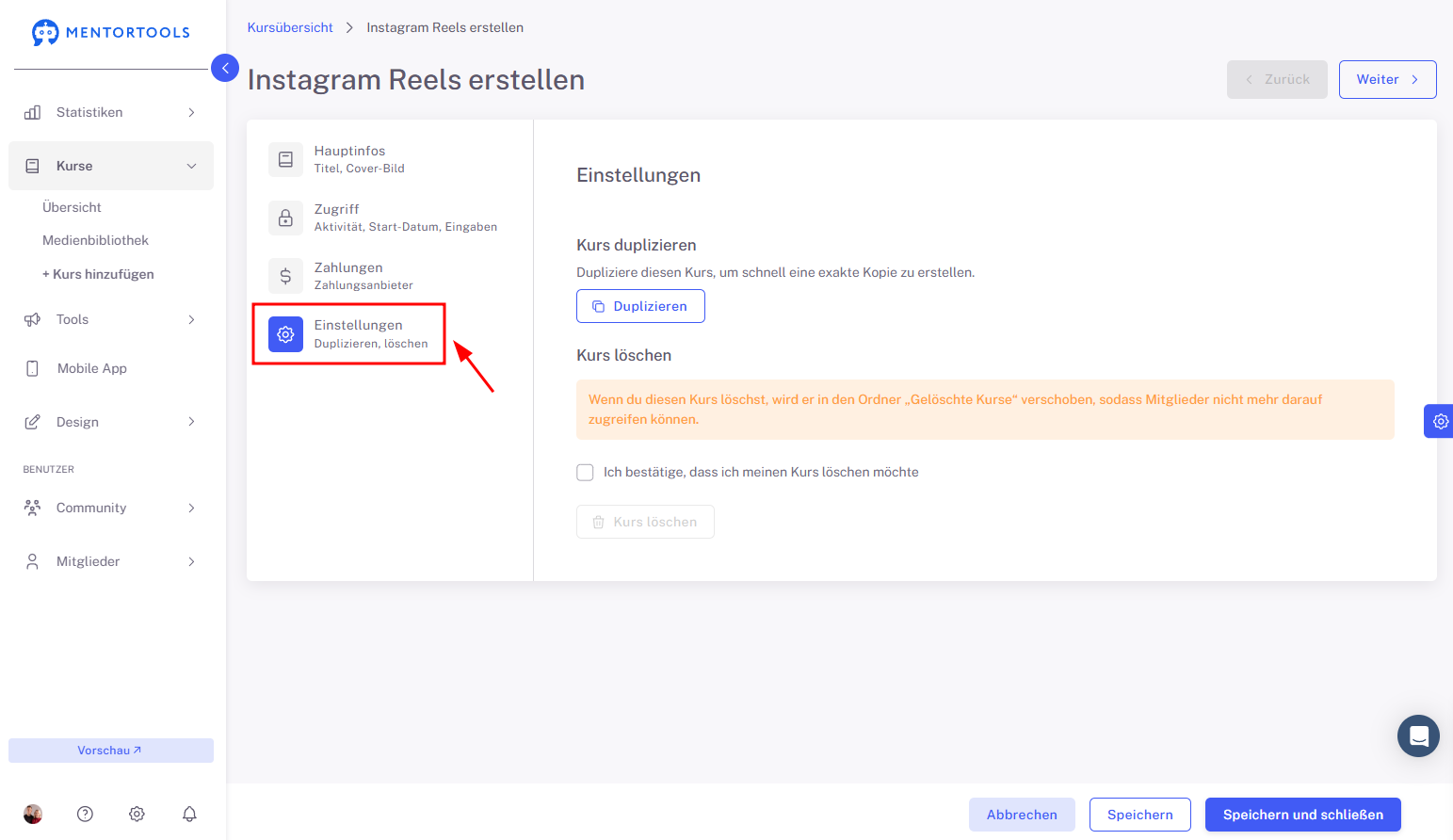Open the help question mark icon
This screenshot has width=1453, height=840.
coord(85,814)
